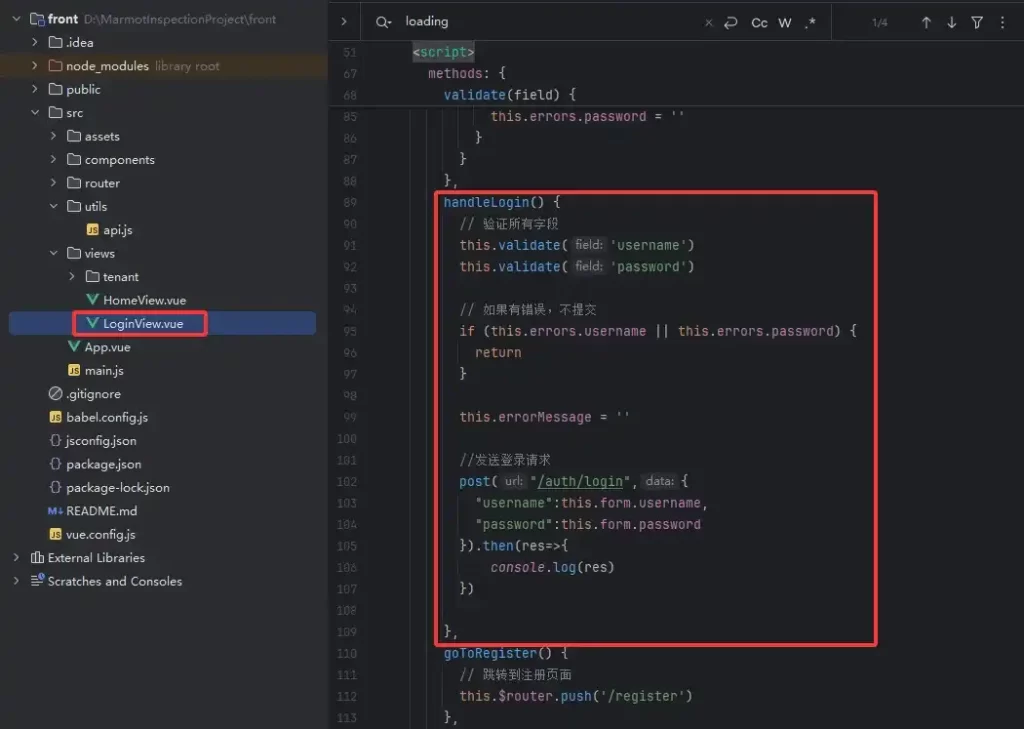Click Scratches and Consoles entry
This screenshot has width=1024, height=729.
[x=114, y=581]
